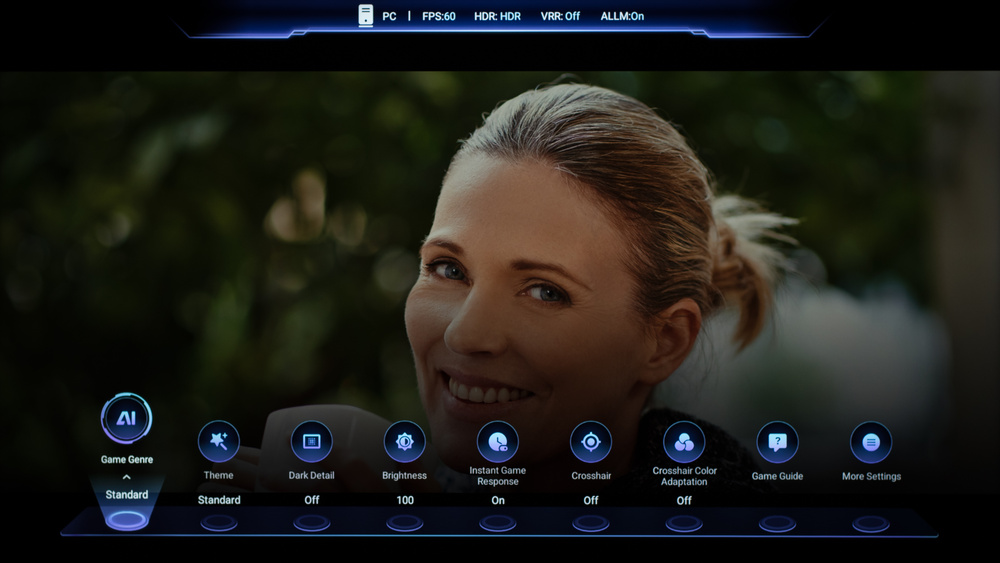Click the HDR: HDR status item
1000x563 pixels.
tap(497, 17)
